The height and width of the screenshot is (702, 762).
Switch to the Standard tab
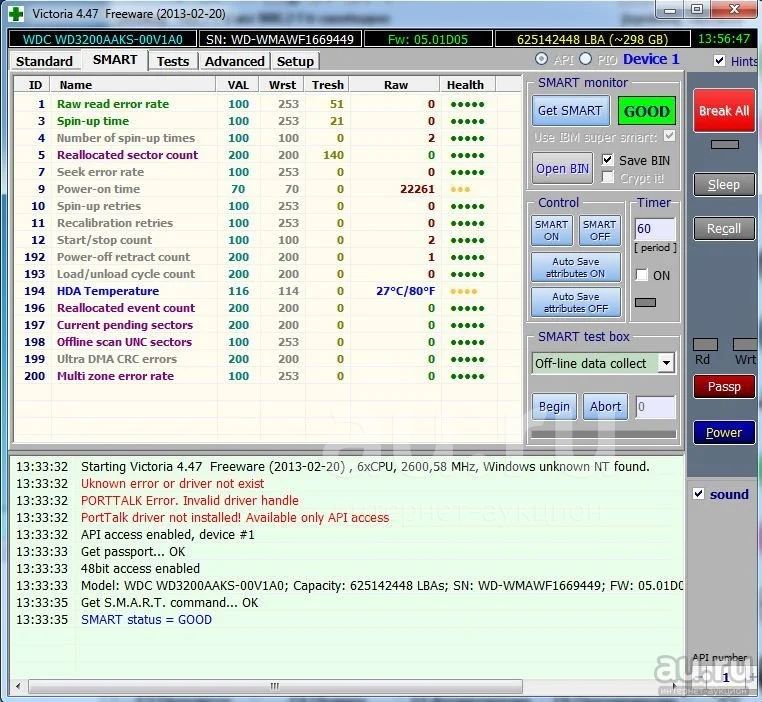(44, 61)
